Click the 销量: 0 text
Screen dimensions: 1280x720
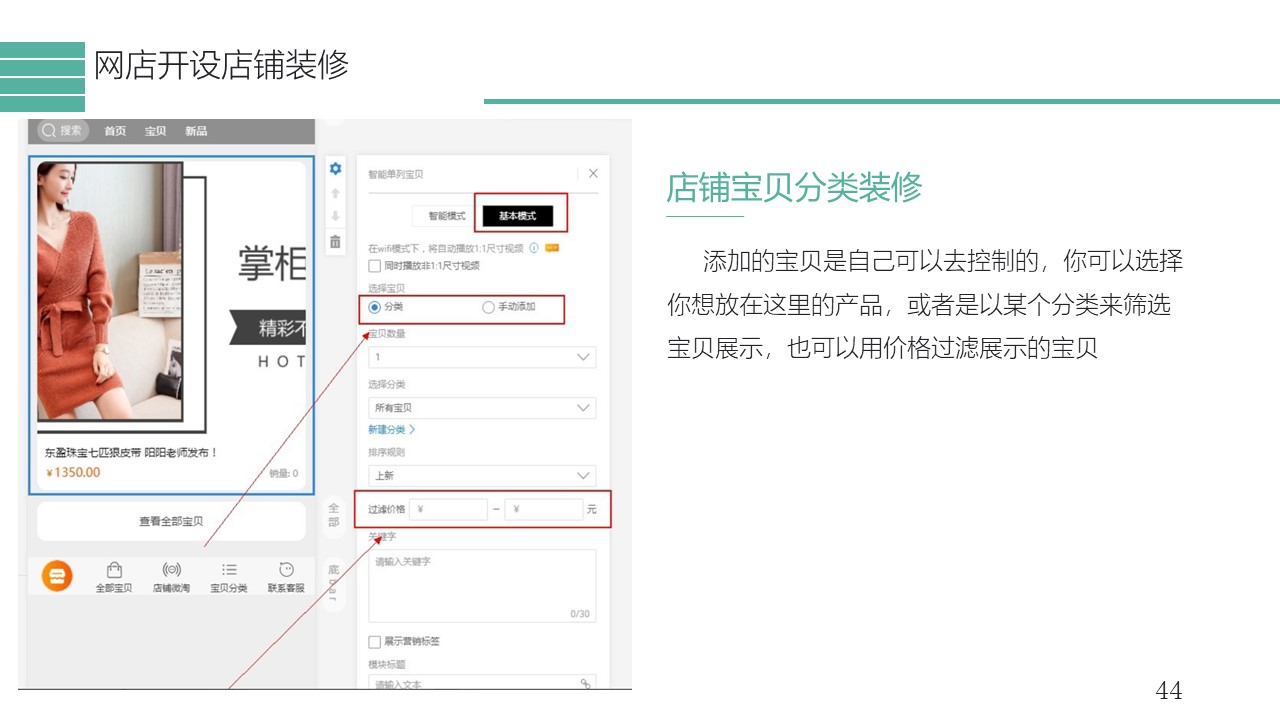tap(283, 474)
